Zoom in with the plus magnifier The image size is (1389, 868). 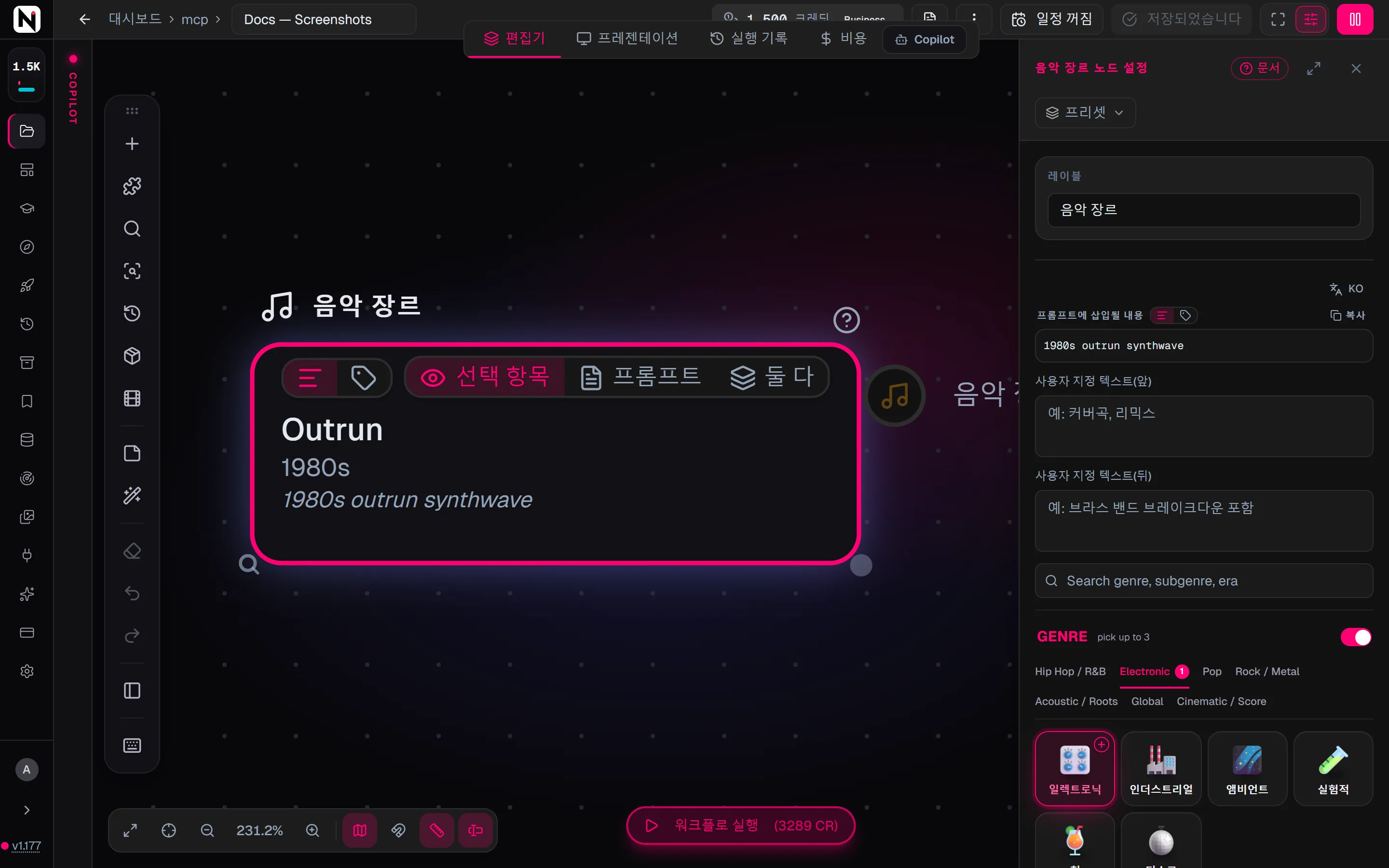point(312,830)
